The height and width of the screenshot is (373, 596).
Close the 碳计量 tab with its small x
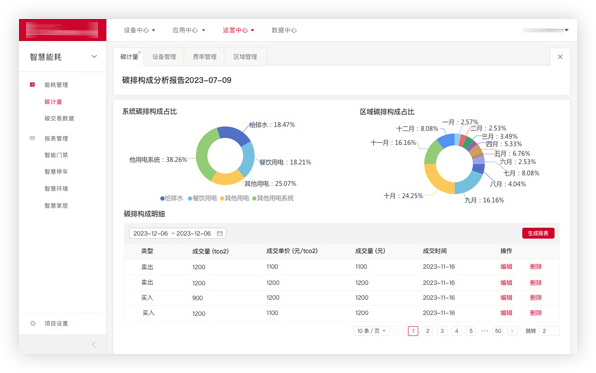(139, 52)
